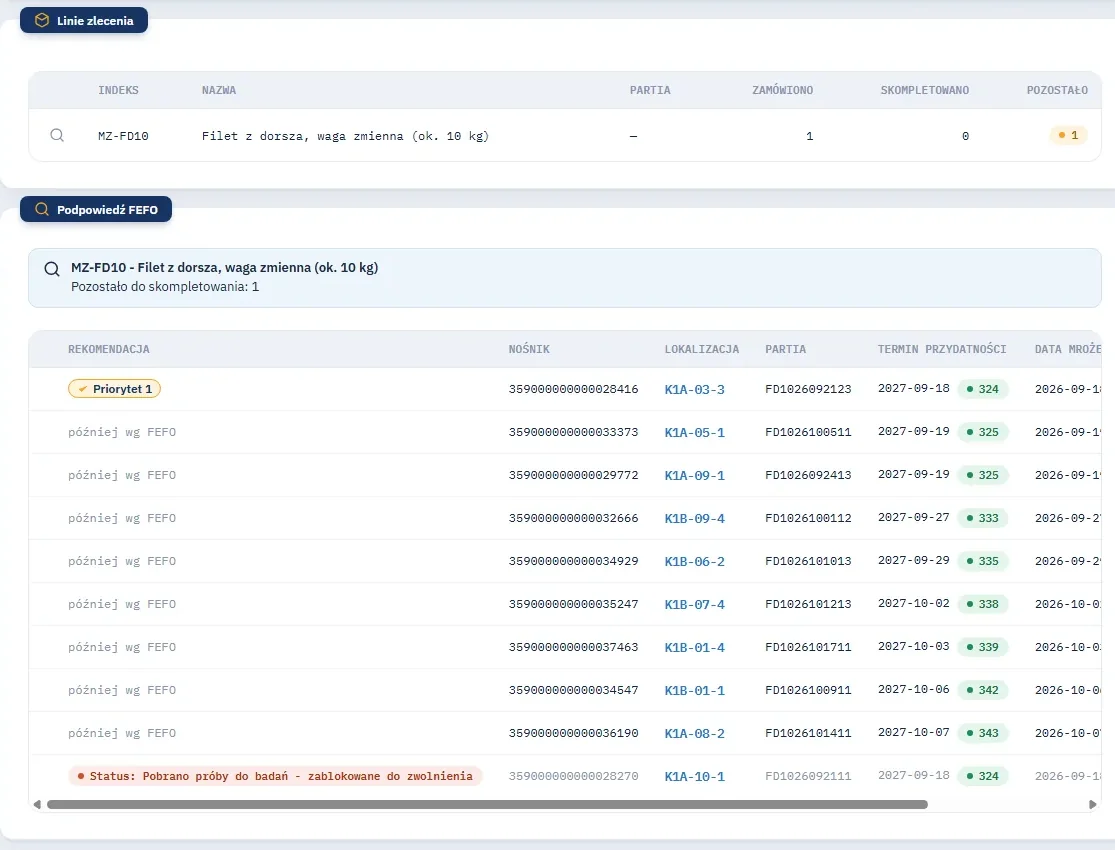Click the magnifier icon beside the MZ-FD10 FEFO summary

click(x=52, y=269)
